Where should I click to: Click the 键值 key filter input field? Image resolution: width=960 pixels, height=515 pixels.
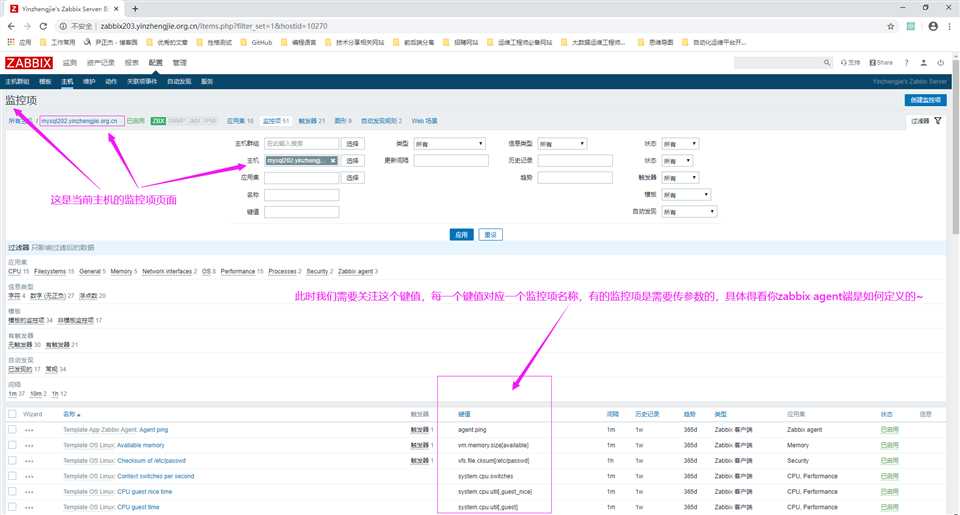pyautogui.click(x=301, y=212)
